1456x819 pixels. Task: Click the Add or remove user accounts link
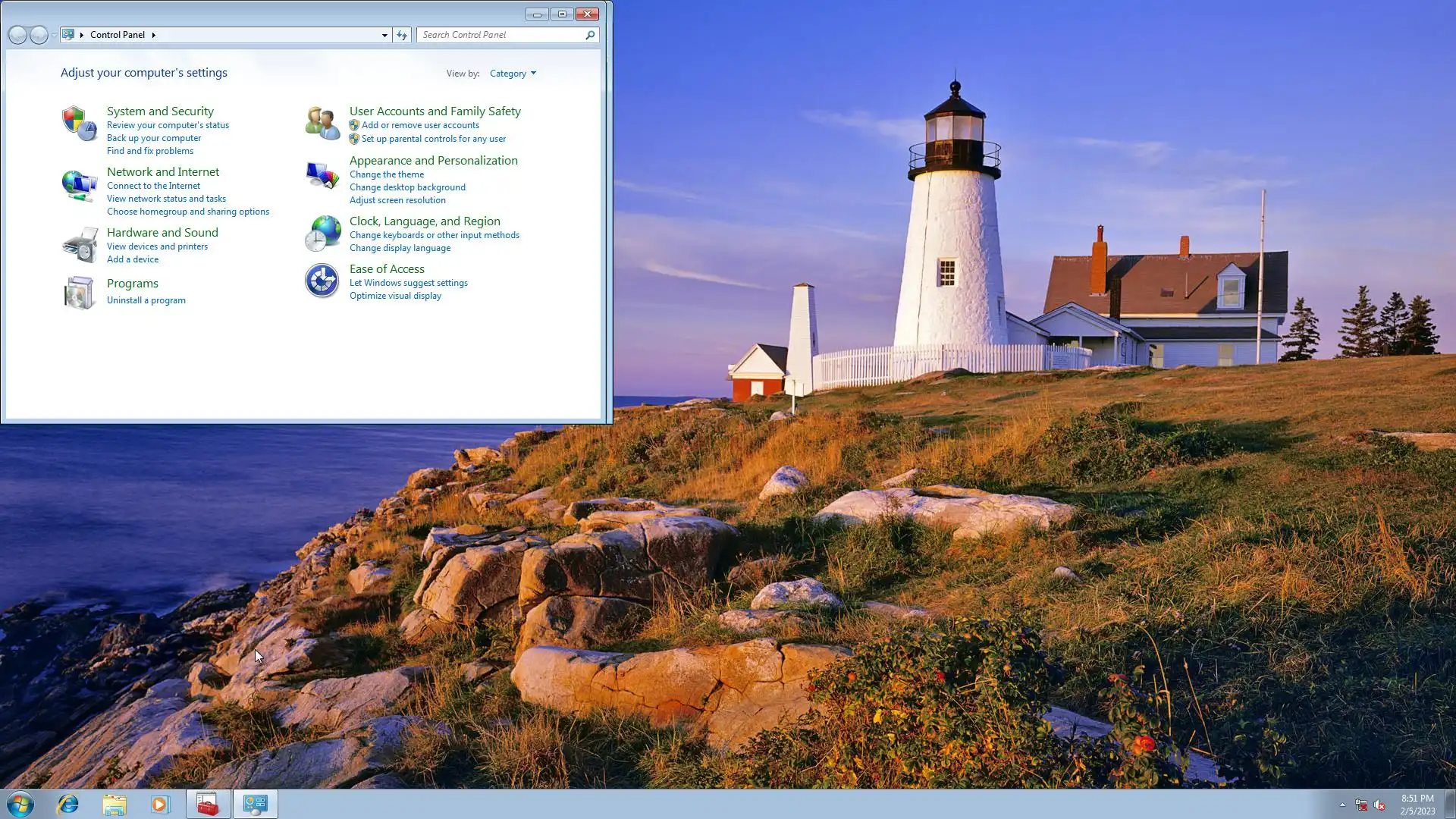pyautogui.click(x=420, y=125)
